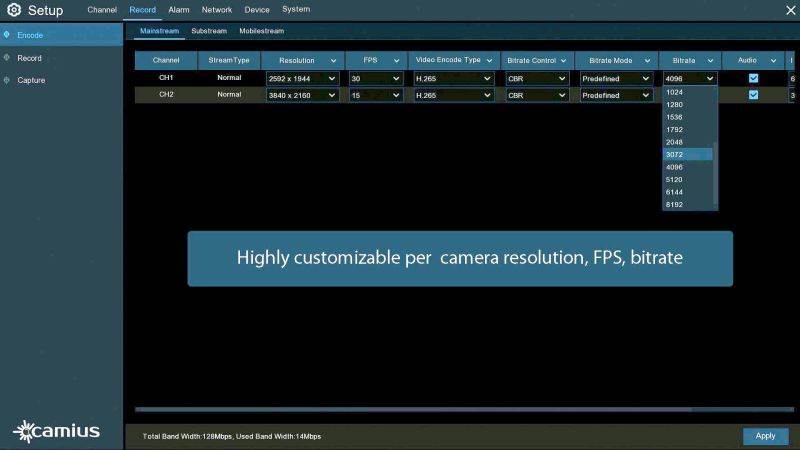Image resolution: width=800 pixels, height=450 pixels.
Task: Click the FPS column header arrow
Action: [395, 61]
